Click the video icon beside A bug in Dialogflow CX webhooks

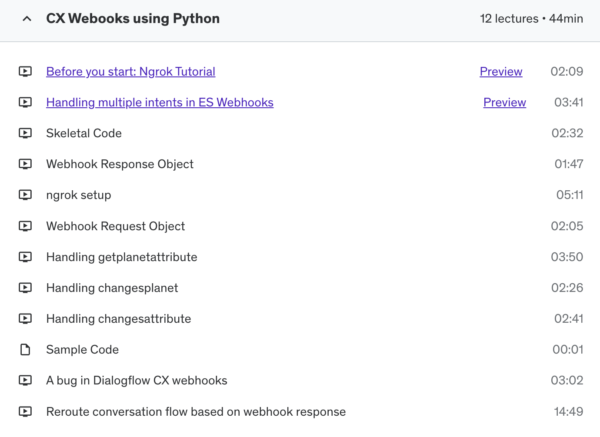pos(25,380)
